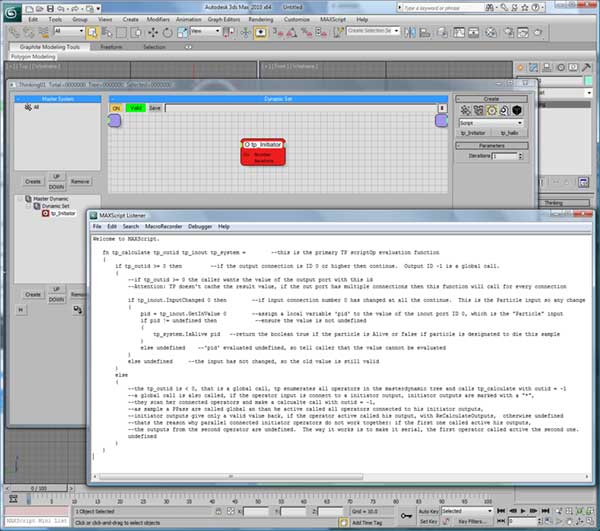Image resolution: width=600 pixels, height=531 pixels.
Task: Toggle the green Valid button
Action: point(136,107)
